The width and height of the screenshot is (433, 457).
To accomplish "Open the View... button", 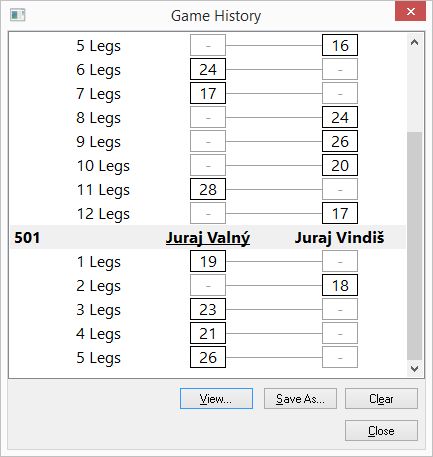I will click(216, 399).
